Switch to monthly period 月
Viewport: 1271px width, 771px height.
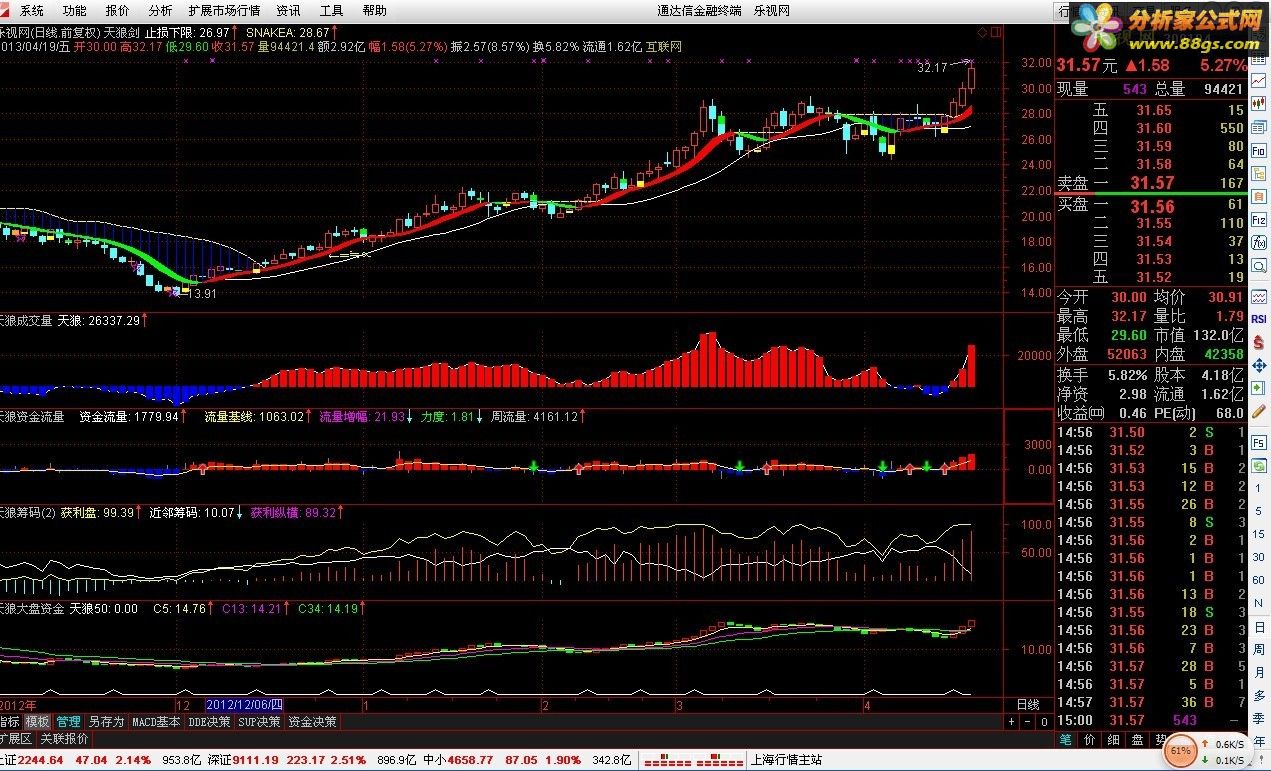(x=1259, y=673)
